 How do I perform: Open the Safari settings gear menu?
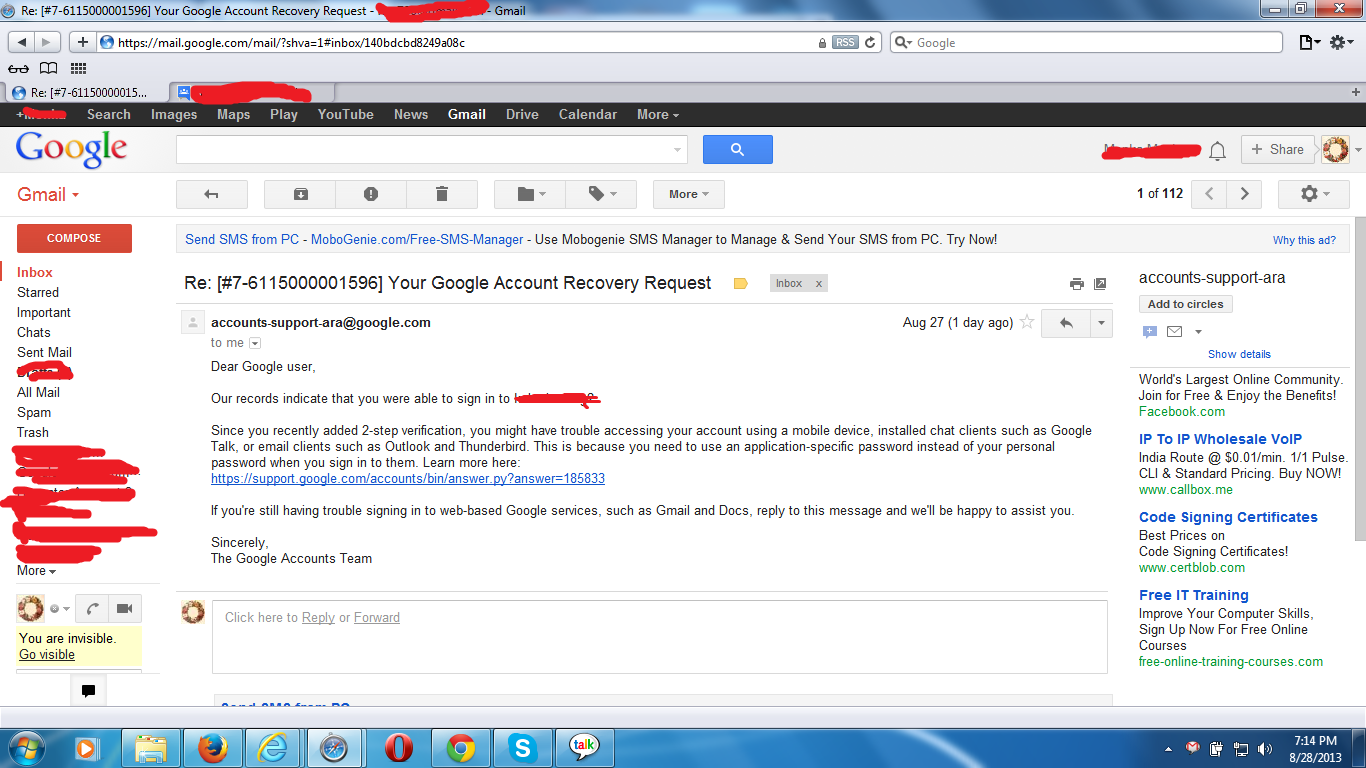[1342, 43]
